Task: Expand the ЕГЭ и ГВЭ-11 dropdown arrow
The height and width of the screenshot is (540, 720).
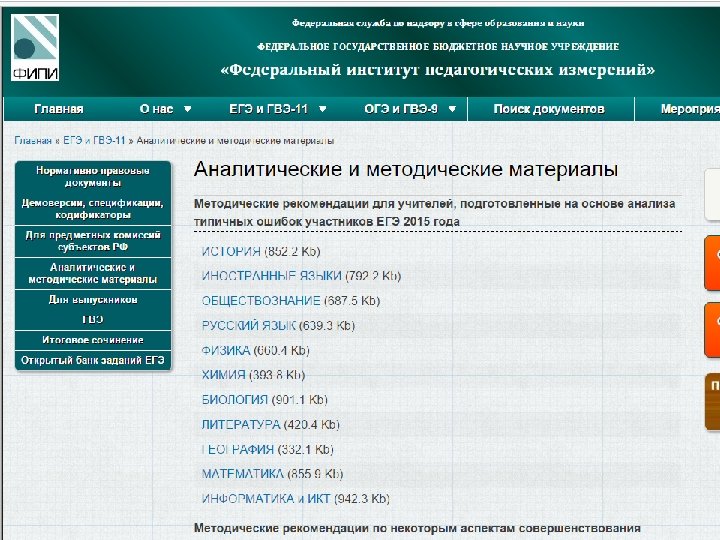Action: 322,109
